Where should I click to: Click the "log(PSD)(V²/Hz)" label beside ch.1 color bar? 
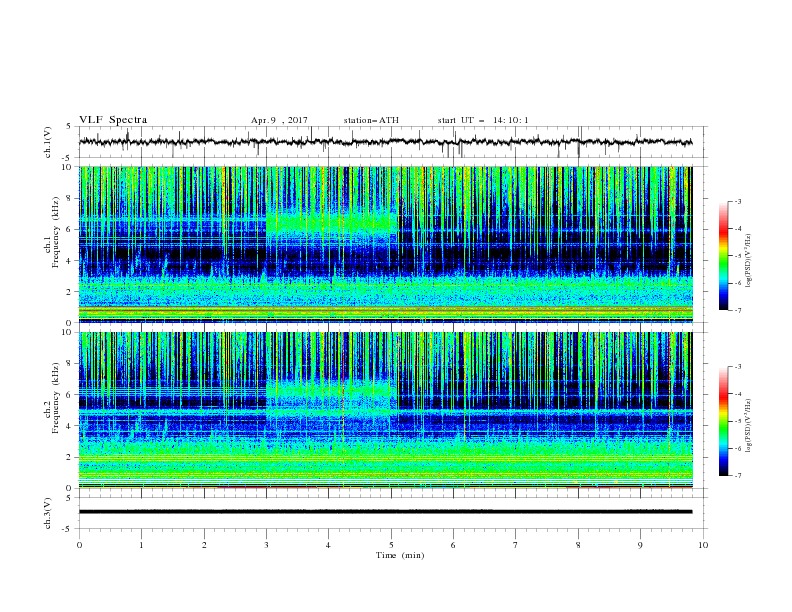[749, 261]
